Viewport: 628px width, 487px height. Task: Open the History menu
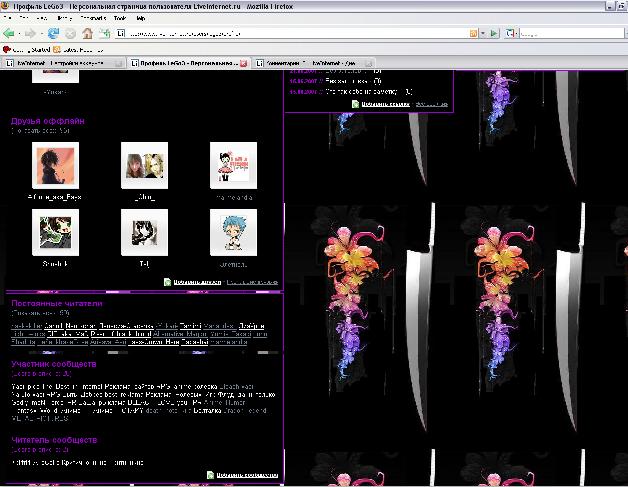point(64,18)
